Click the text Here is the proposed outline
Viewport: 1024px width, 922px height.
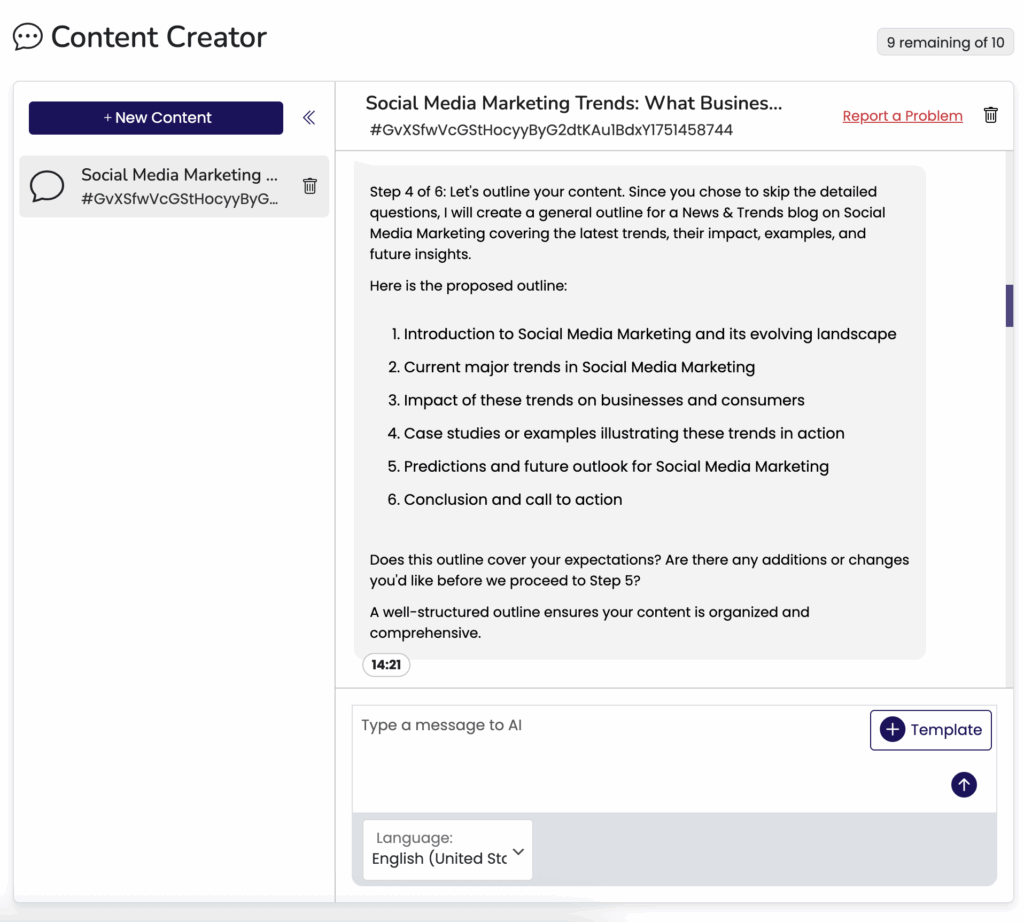pos(468,286)
